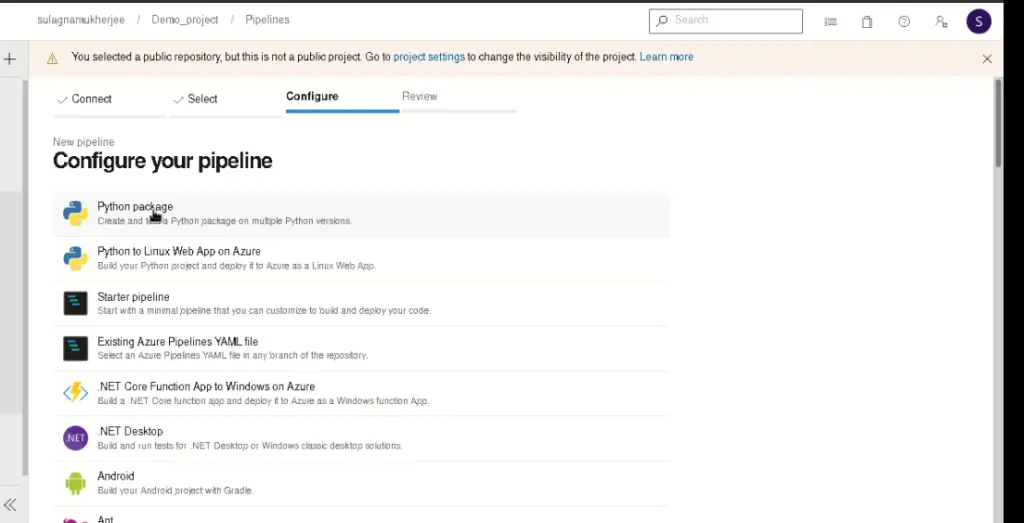The height and width of the screenshot is (523, 1024).
Task: Click 'Build and run tests for .NET Desktop' description
Action: click(x=249, y=445)
